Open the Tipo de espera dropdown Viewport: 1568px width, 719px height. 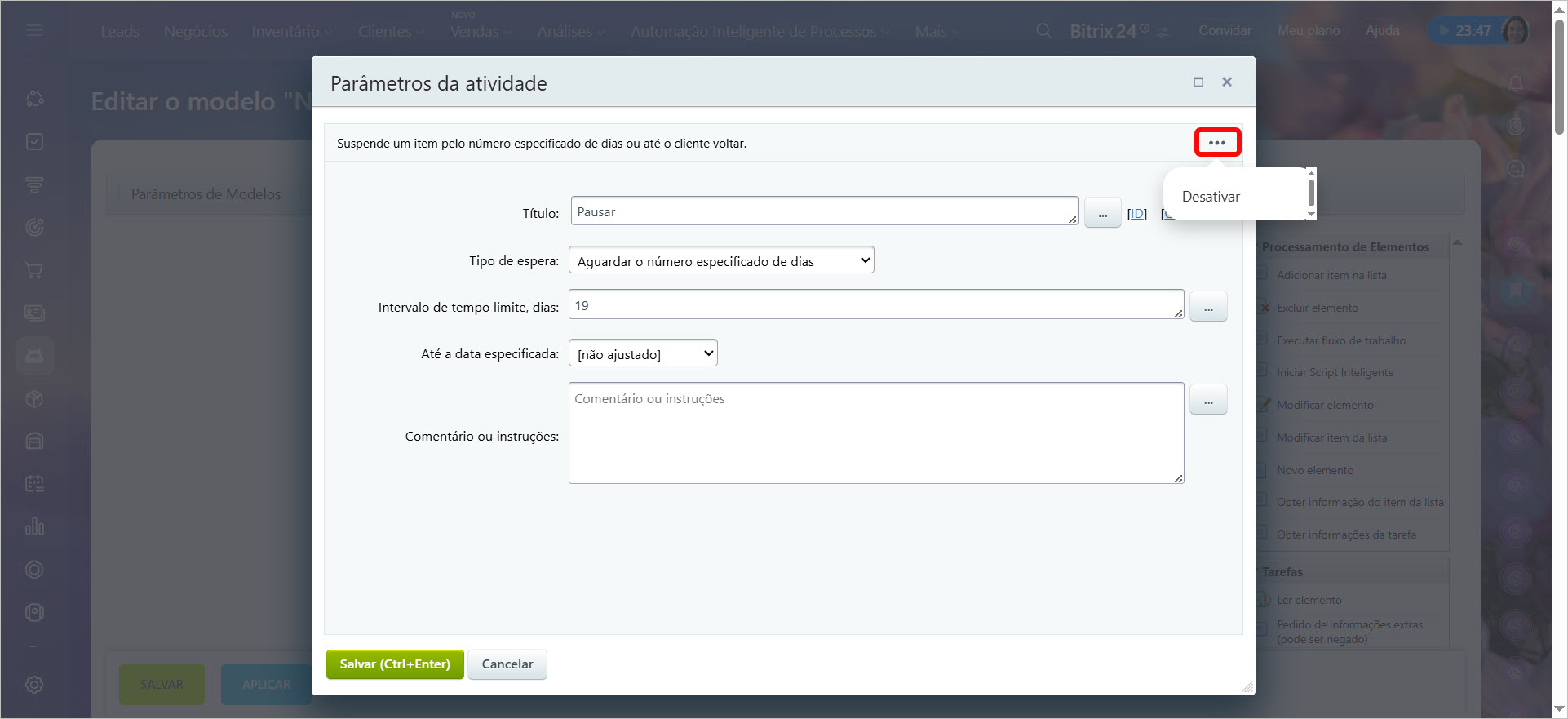(x=721, y=261)
